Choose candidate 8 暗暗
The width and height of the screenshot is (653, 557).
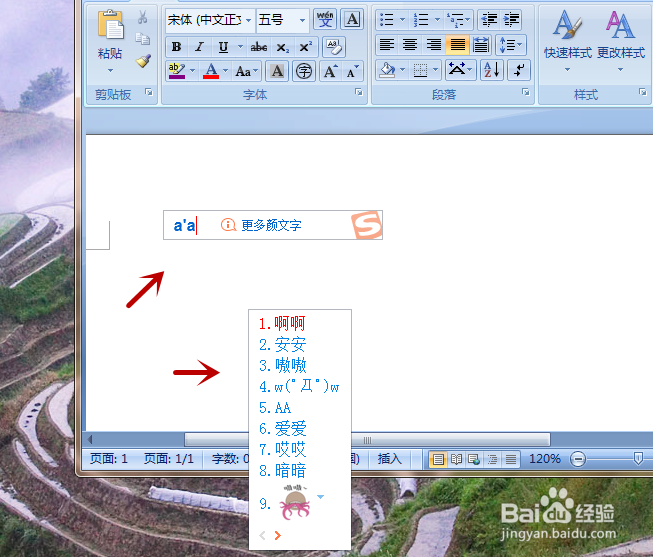282,471
